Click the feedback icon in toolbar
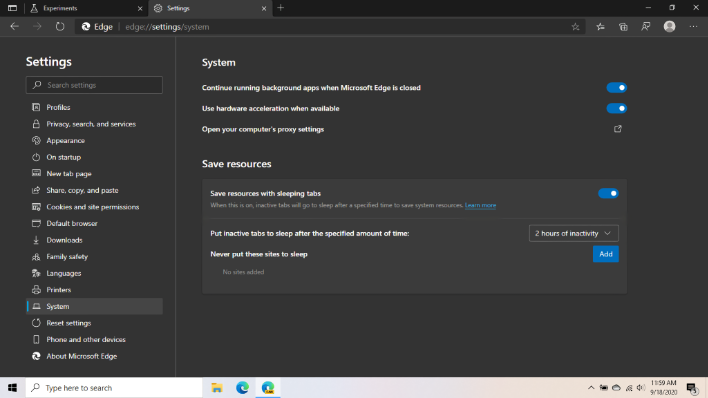 [646, 27]
